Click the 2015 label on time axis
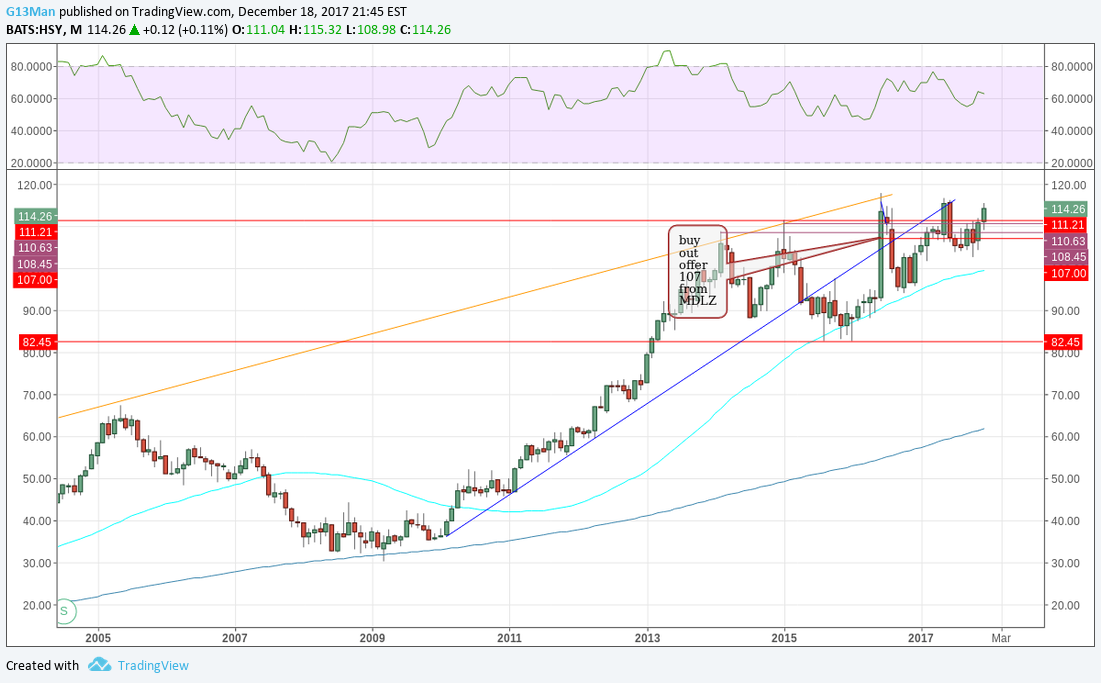1101x683 pixels. coord(784,637)
